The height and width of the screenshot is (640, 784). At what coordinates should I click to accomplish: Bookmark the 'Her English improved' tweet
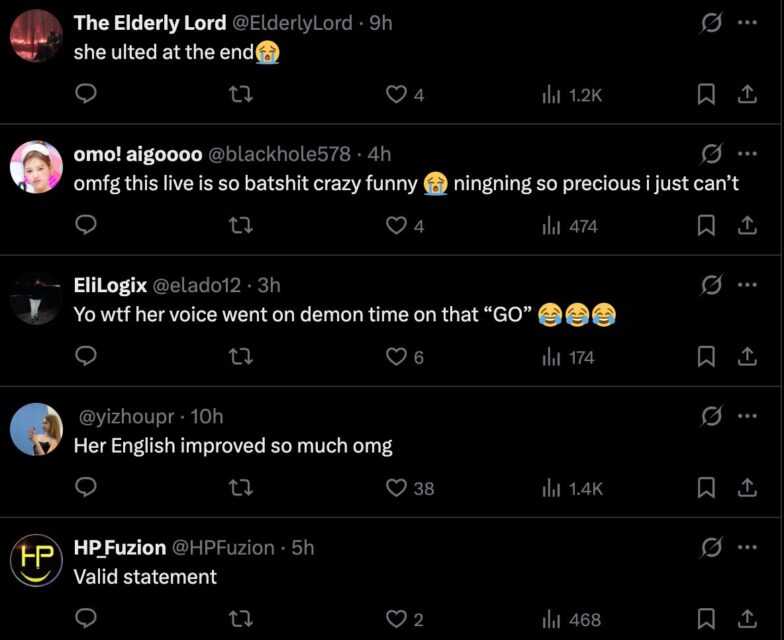pos(705,488)
